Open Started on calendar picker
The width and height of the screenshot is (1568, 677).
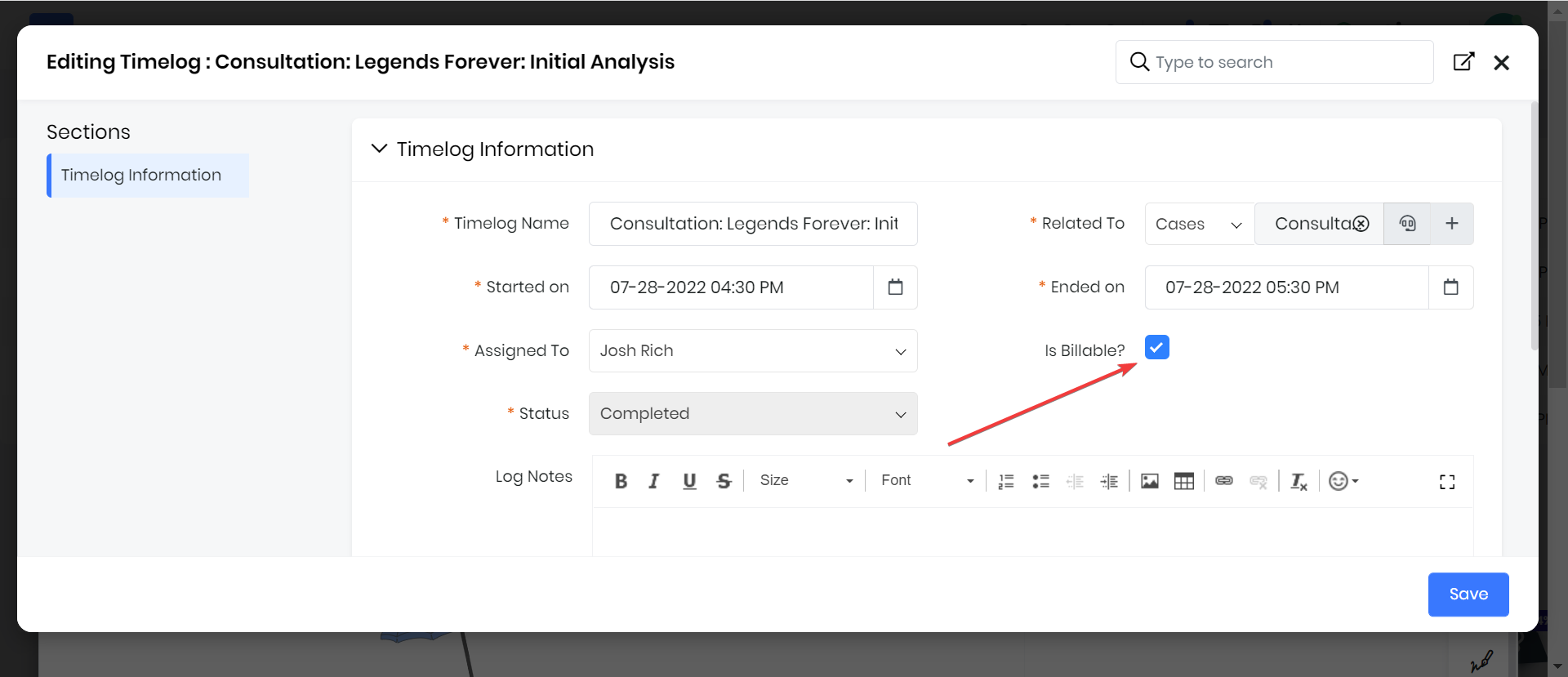pos(895,287)
